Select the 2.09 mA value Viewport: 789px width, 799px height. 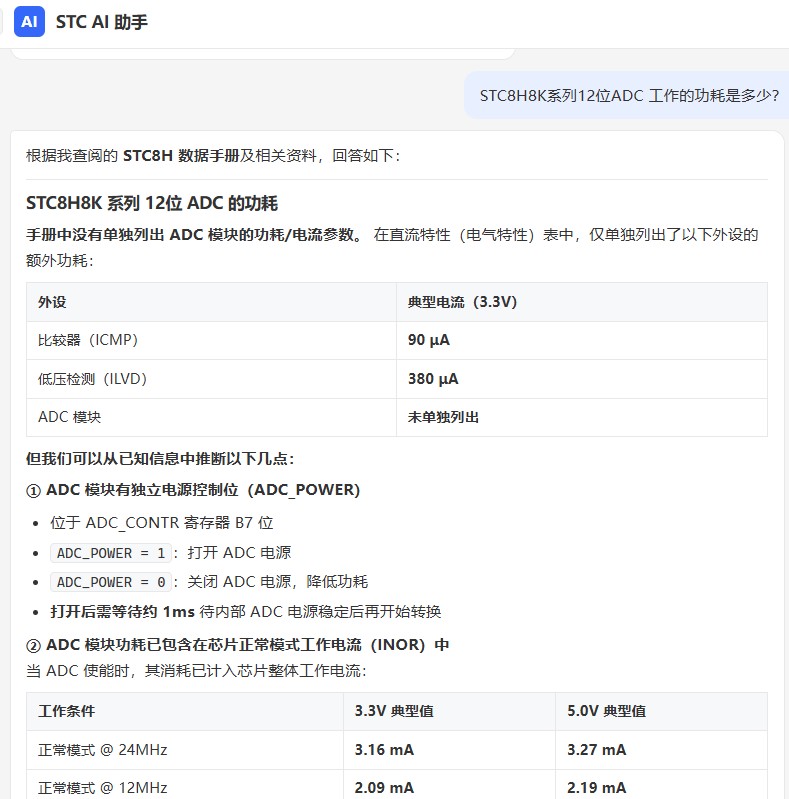tap(384, 788)
